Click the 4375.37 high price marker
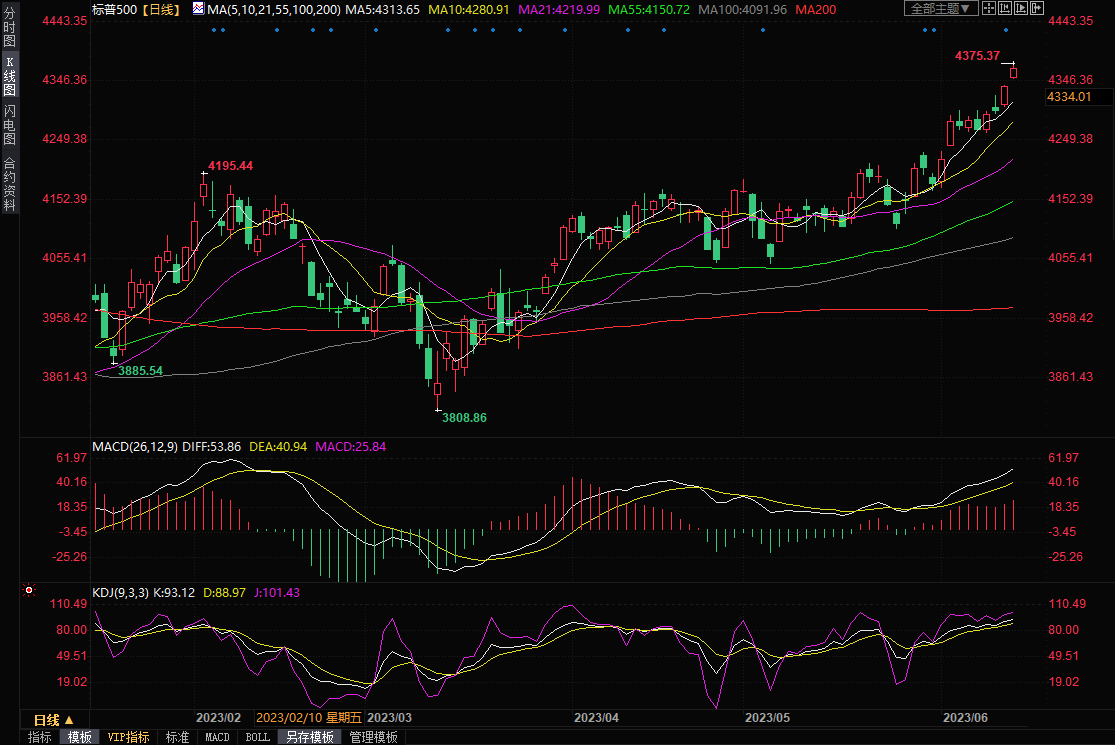This screenshot has height=745, width=1115. (978, 56)
